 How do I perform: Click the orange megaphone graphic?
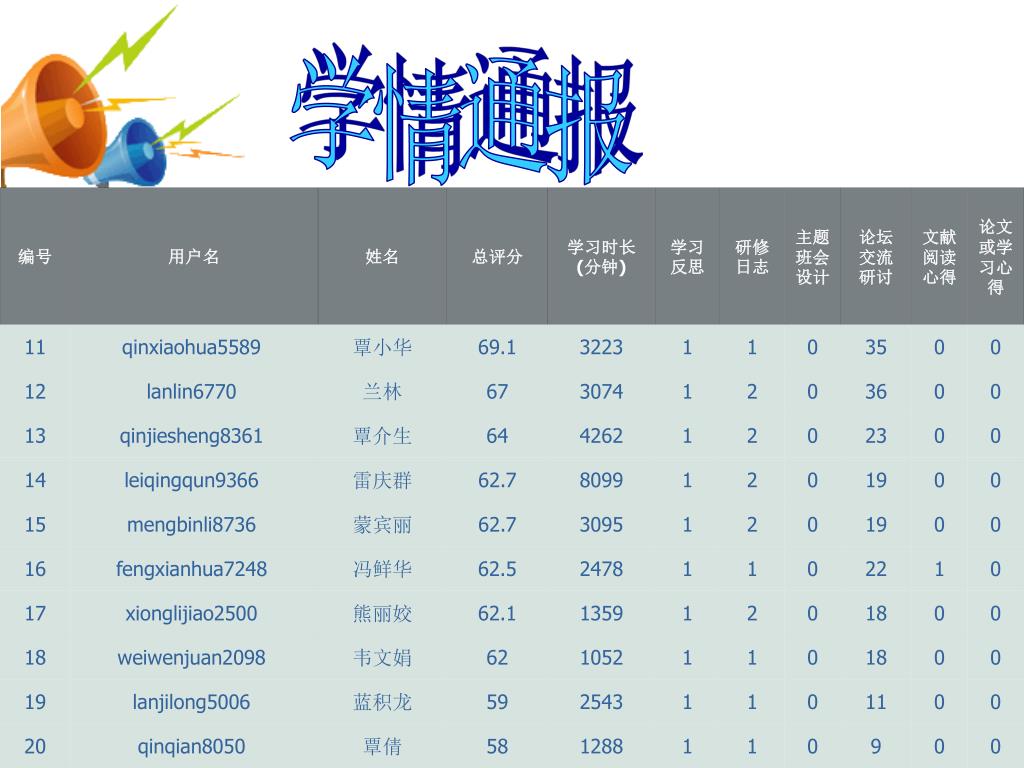coord(56,118)
